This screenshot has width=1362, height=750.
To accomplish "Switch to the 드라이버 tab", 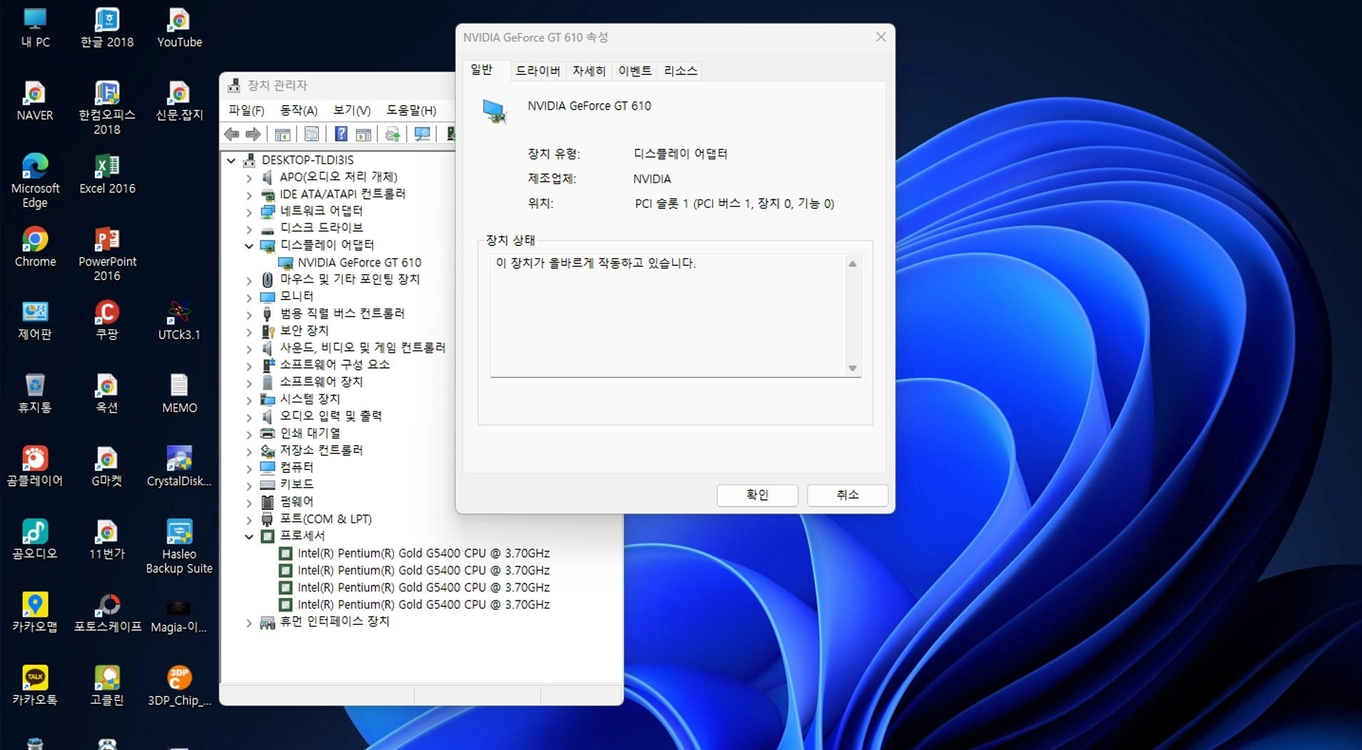I will pos(538,71).
